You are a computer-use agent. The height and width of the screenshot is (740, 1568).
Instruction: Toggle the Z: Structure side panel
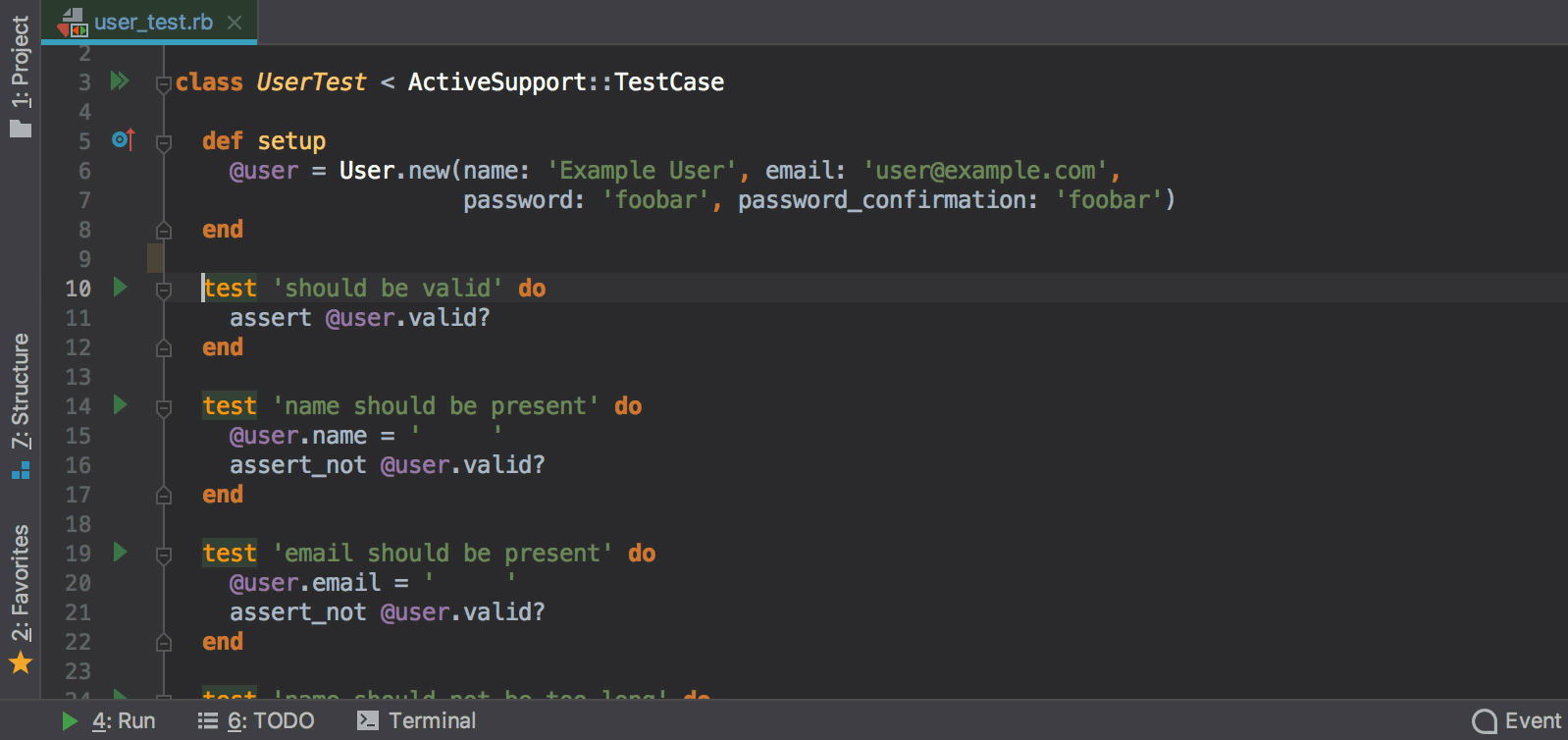[20, 402]
